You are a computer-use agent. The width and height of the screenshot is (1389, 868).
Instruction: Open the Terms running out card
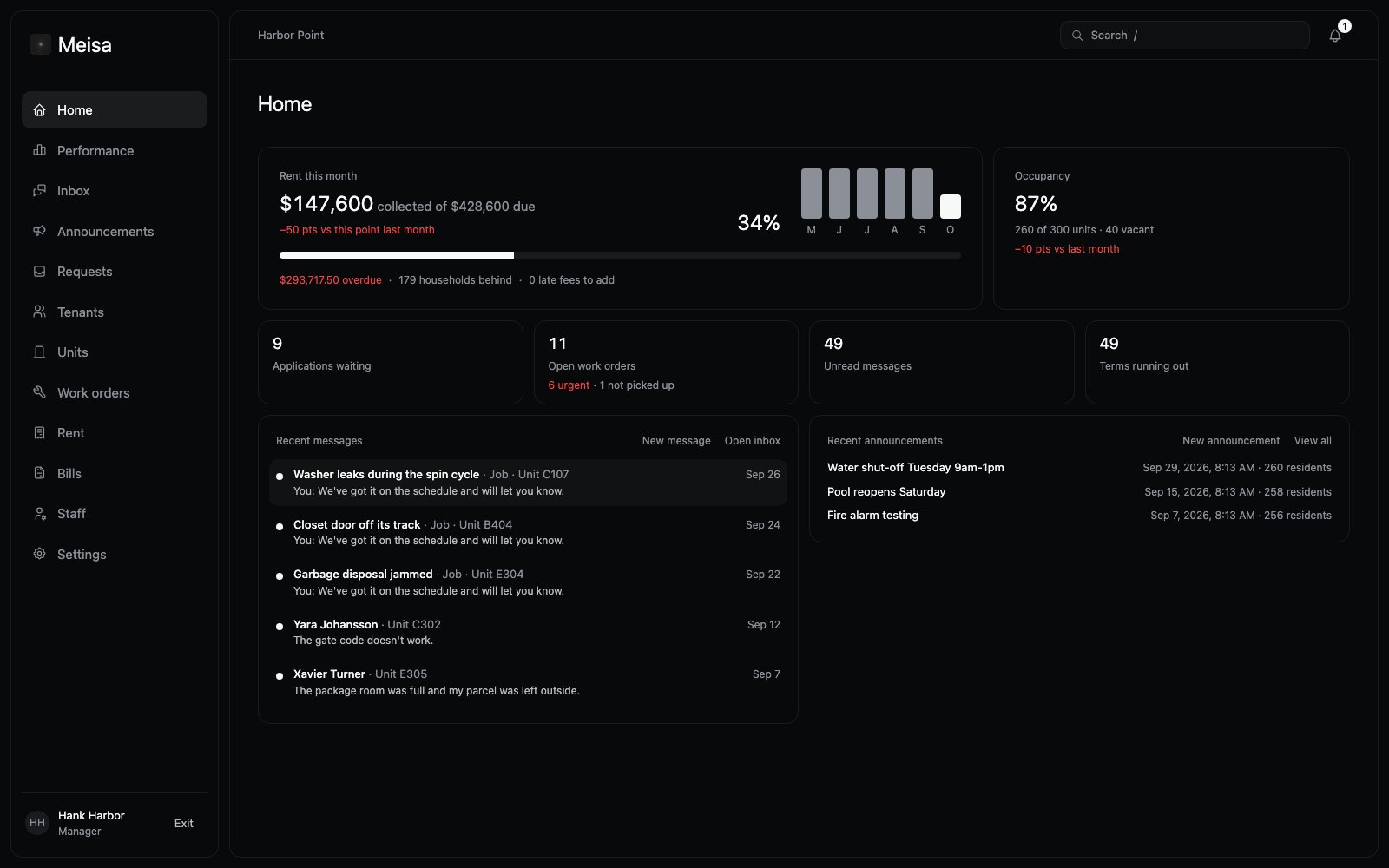pyautogui.click(x=1217, y=362)
